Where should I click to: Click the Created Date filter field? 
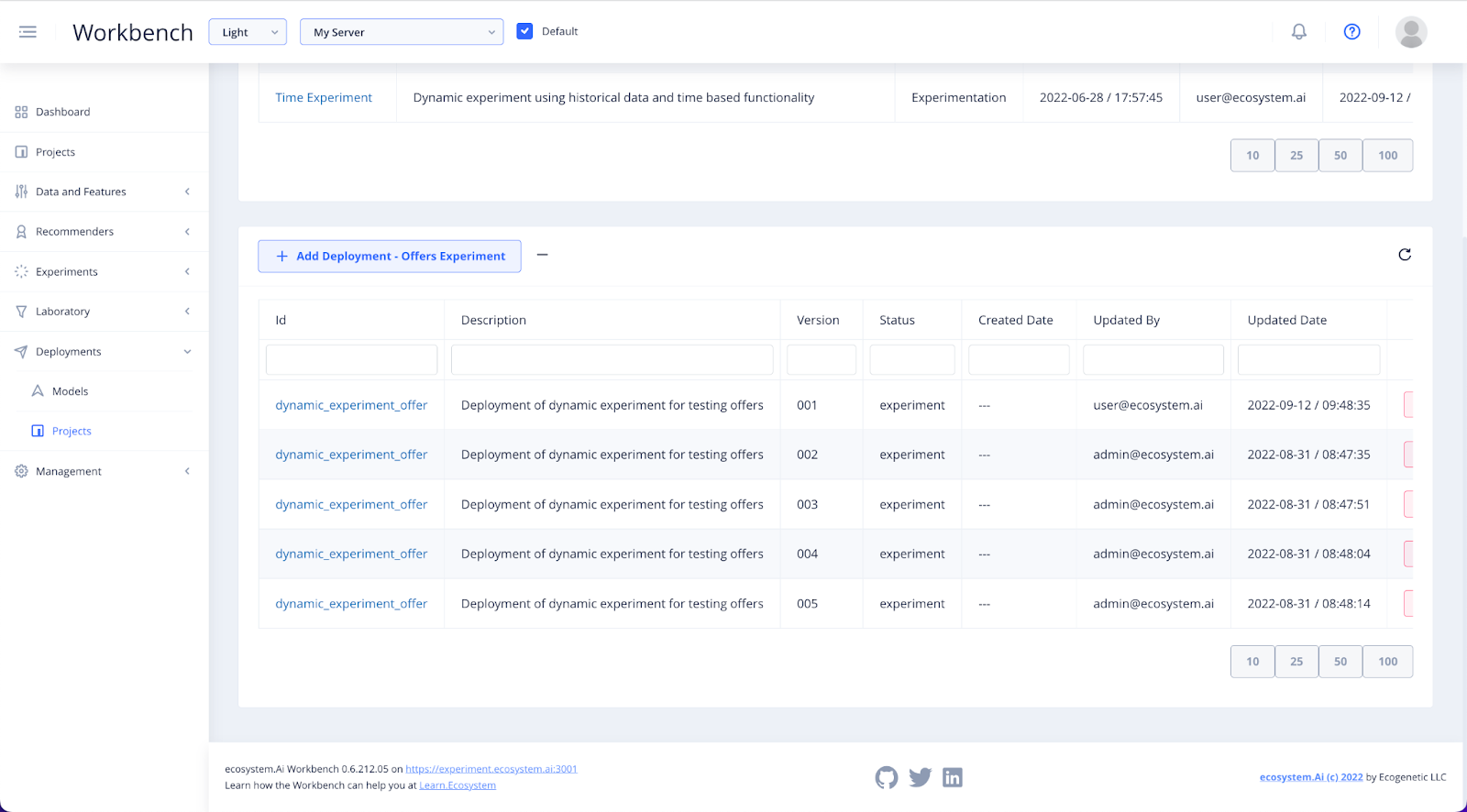coord(1019,360)
